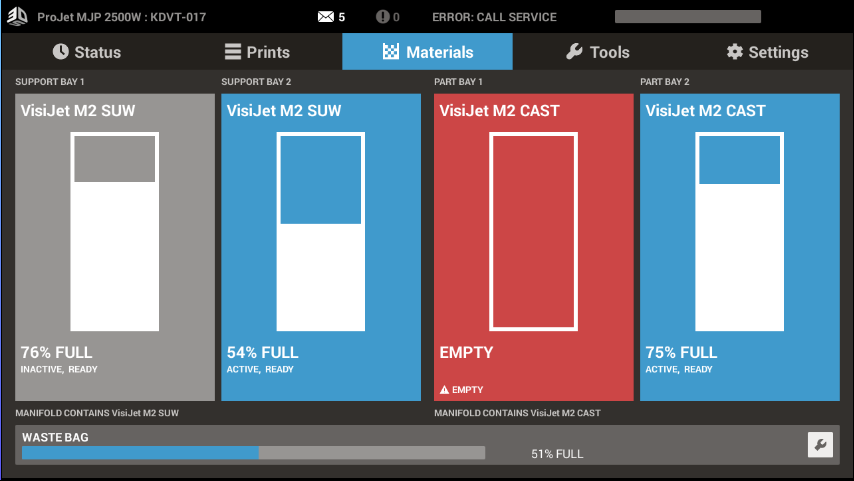Click the waste bag fill progress bar
Image resolution: width=854 pixels, height=481 pixels.
coord(253,453)
